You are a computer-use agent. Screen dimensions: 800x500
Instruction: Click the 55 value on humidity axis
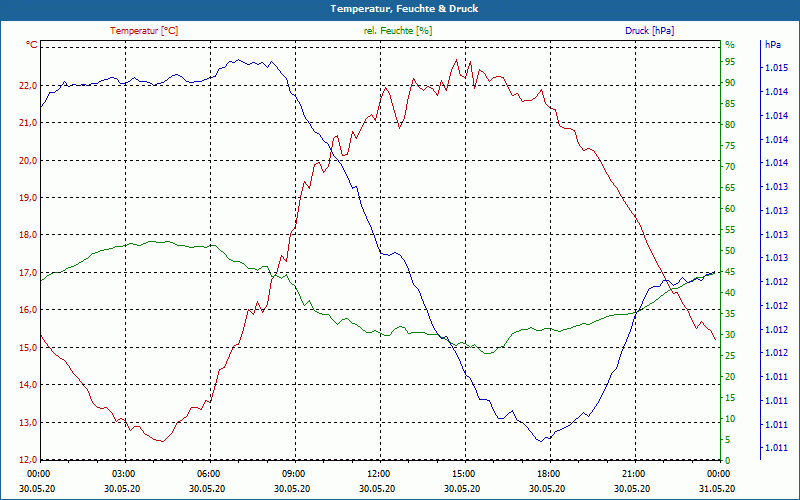[x=730, y=230]
